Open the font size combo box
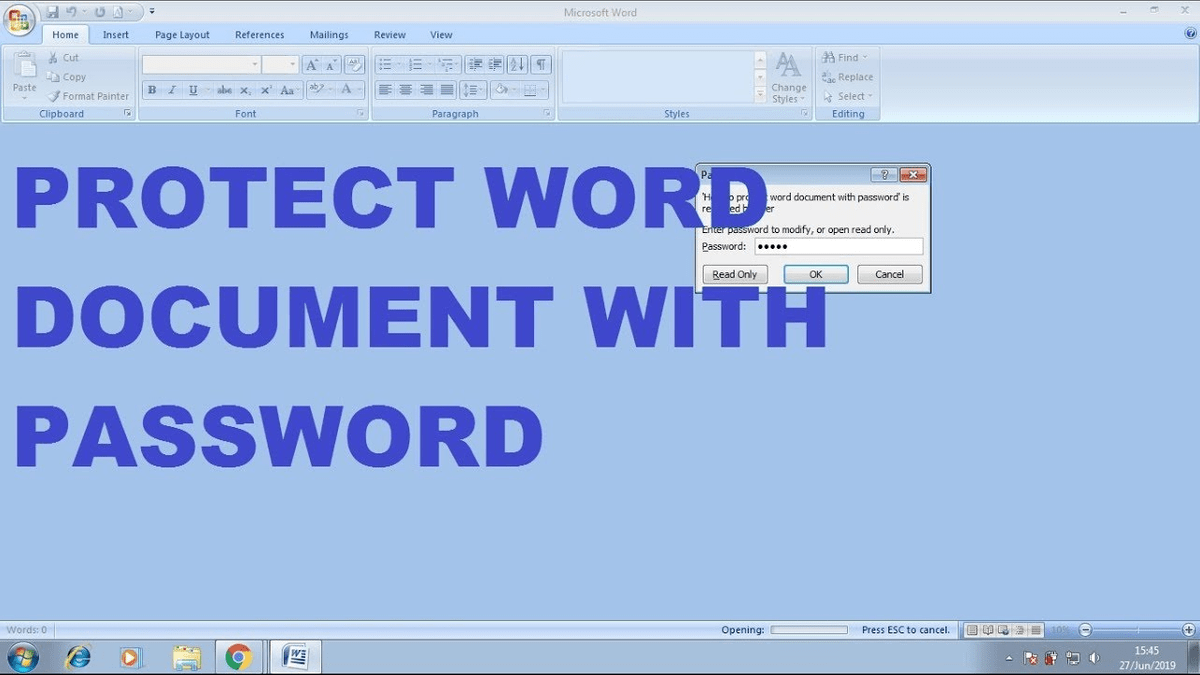 tap(280, 64)
